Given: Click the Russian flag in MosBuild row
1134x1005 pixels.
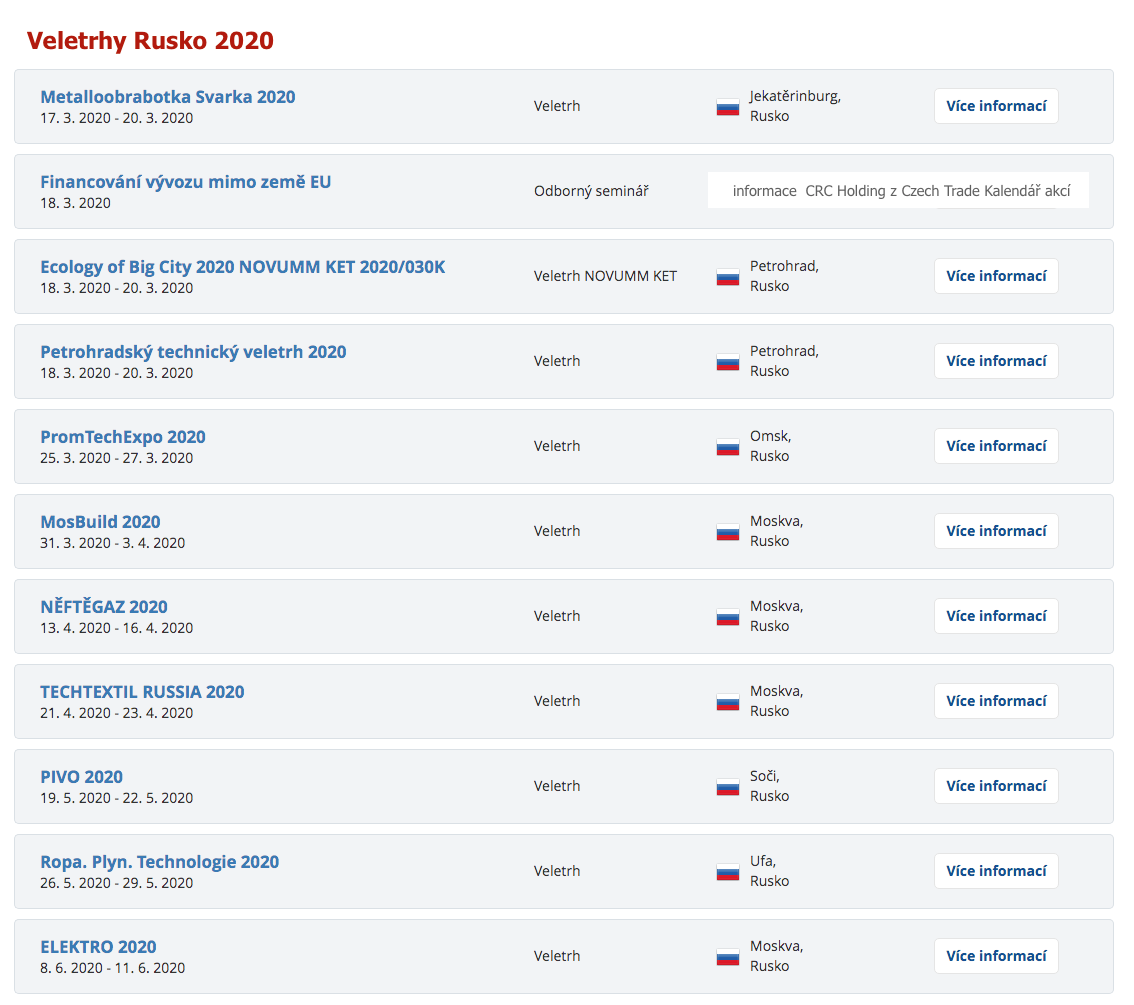Looking at the screenshot, I should (728, 532).
